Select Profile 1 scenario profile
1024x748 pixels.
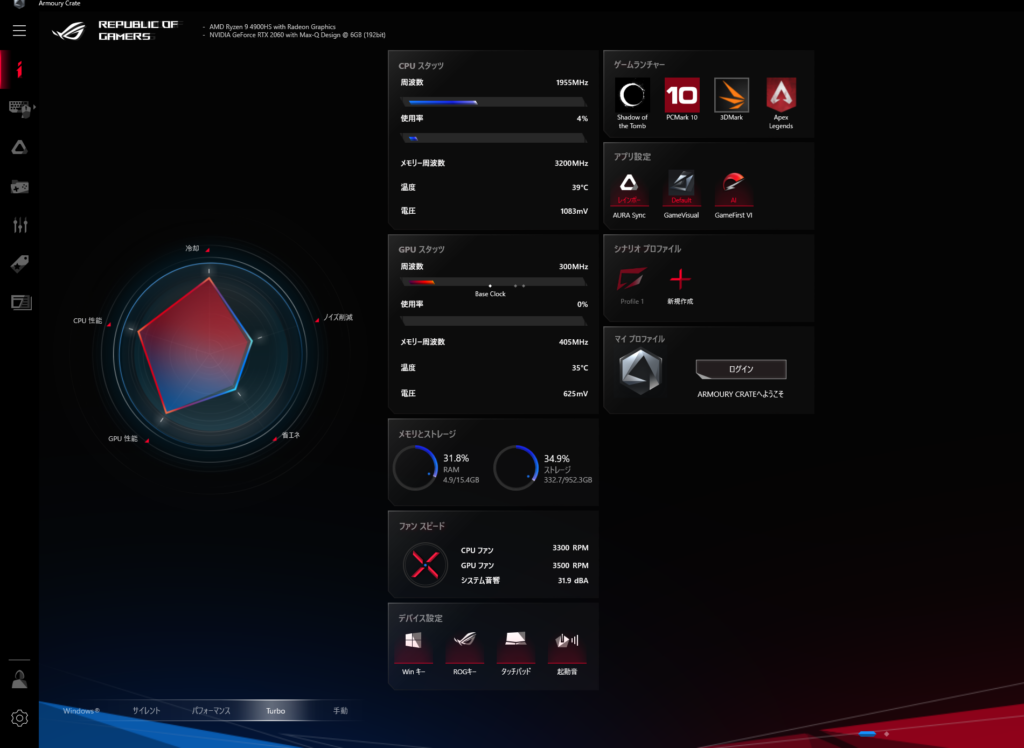tap(632, 285)
